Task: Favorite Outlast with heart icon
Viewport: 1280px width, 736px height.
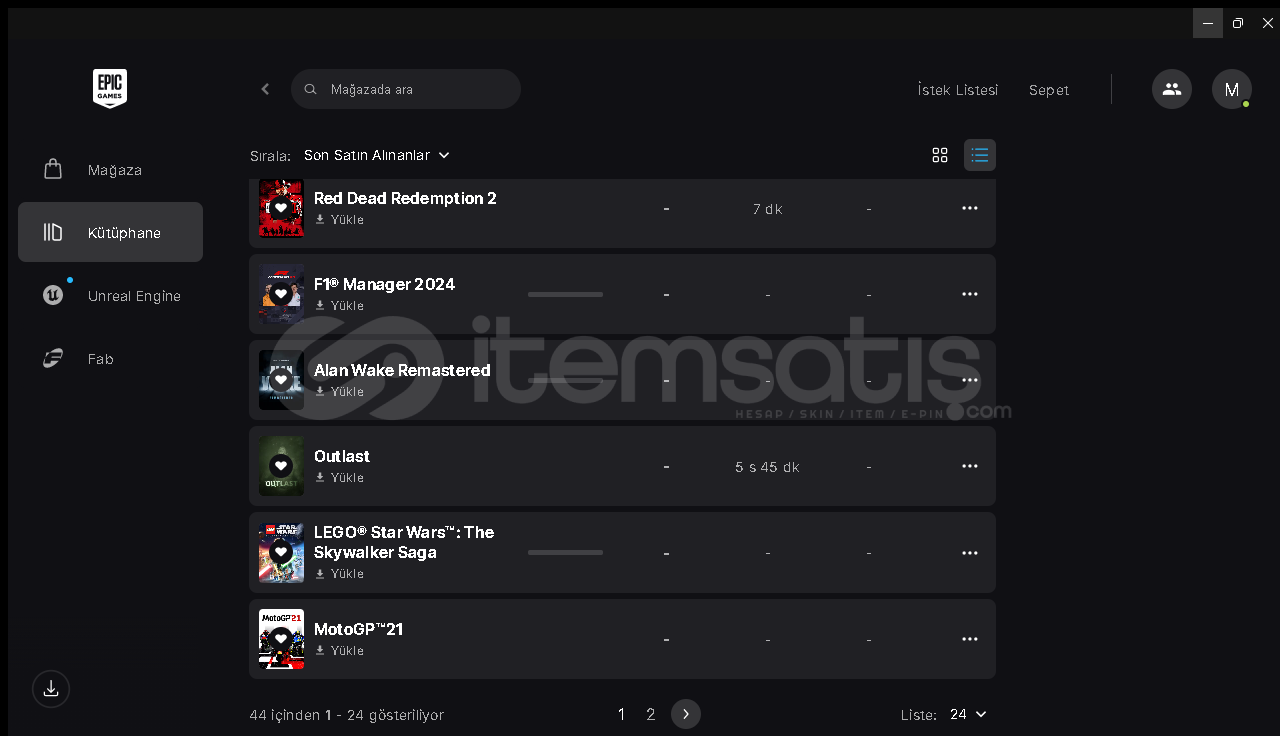Action: click(281, 466)
